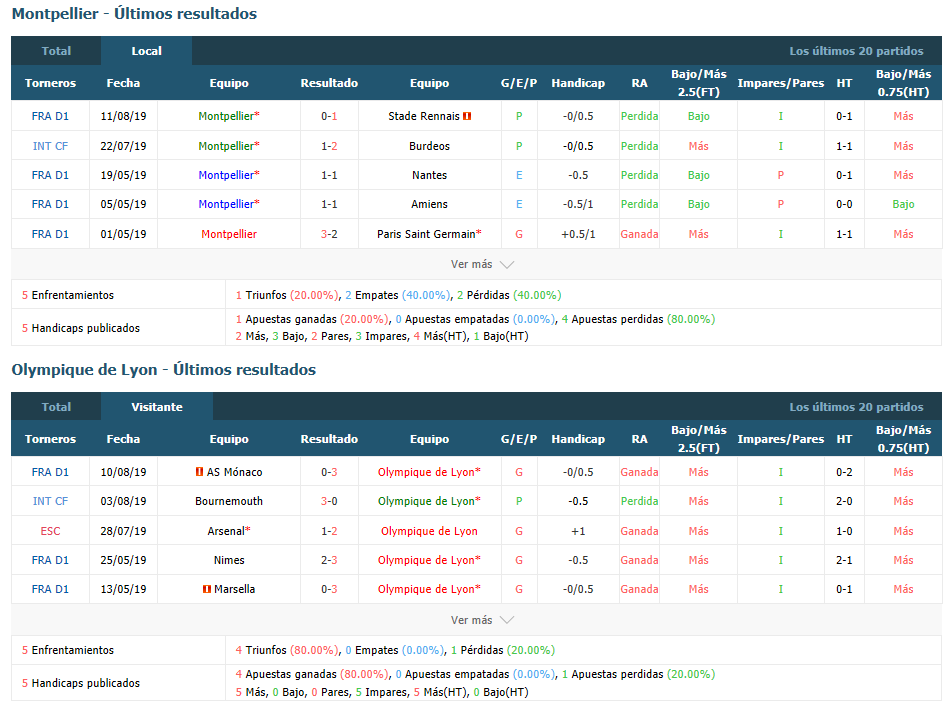Click Torneros column header in Montpellier table
Image resolution: width=952 pixels, height=708 pixels.
(50, 83)
